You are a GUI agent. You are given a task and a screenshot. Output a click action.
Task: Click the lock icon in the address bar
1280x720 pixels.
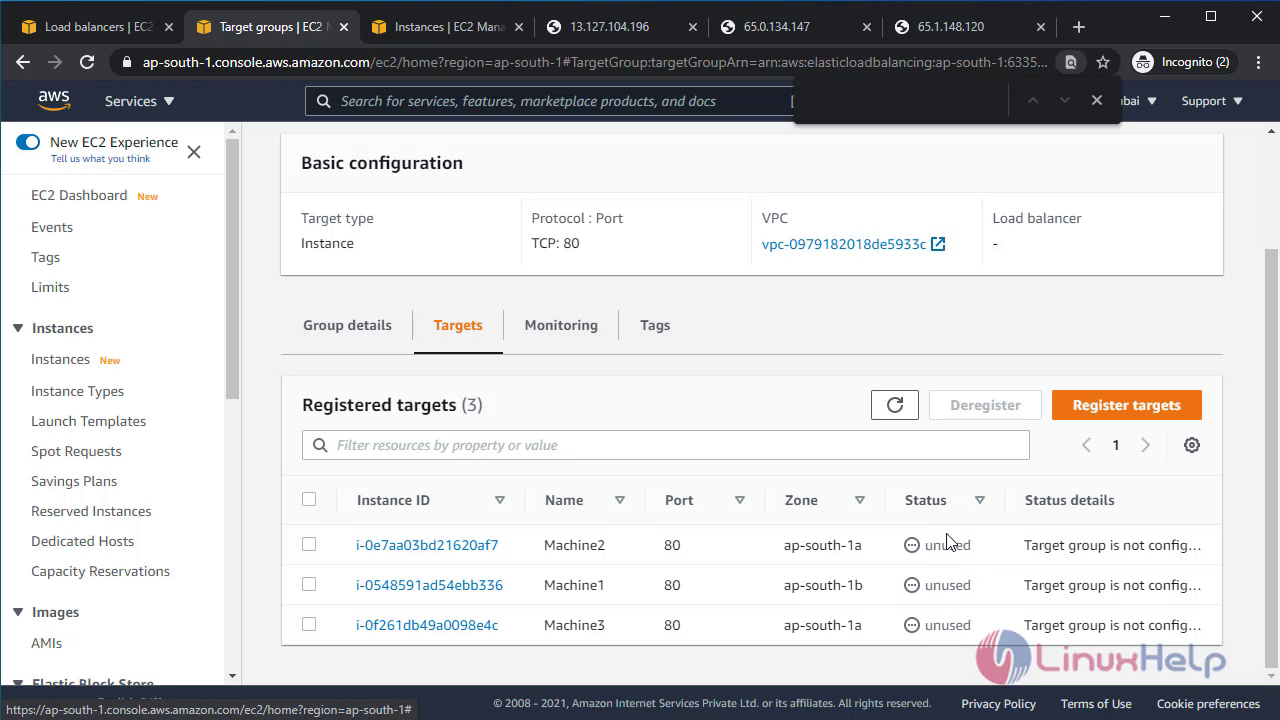point(126,62)
